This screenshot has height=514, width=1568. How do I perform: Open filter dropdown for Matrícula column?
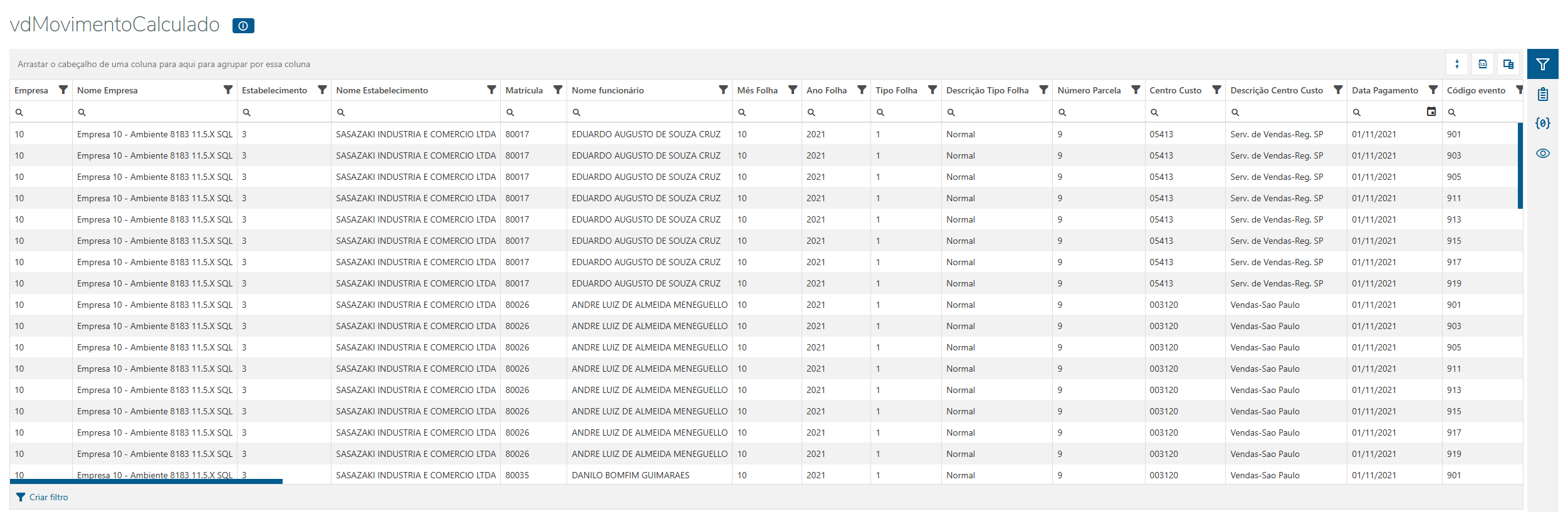[557, 90]
